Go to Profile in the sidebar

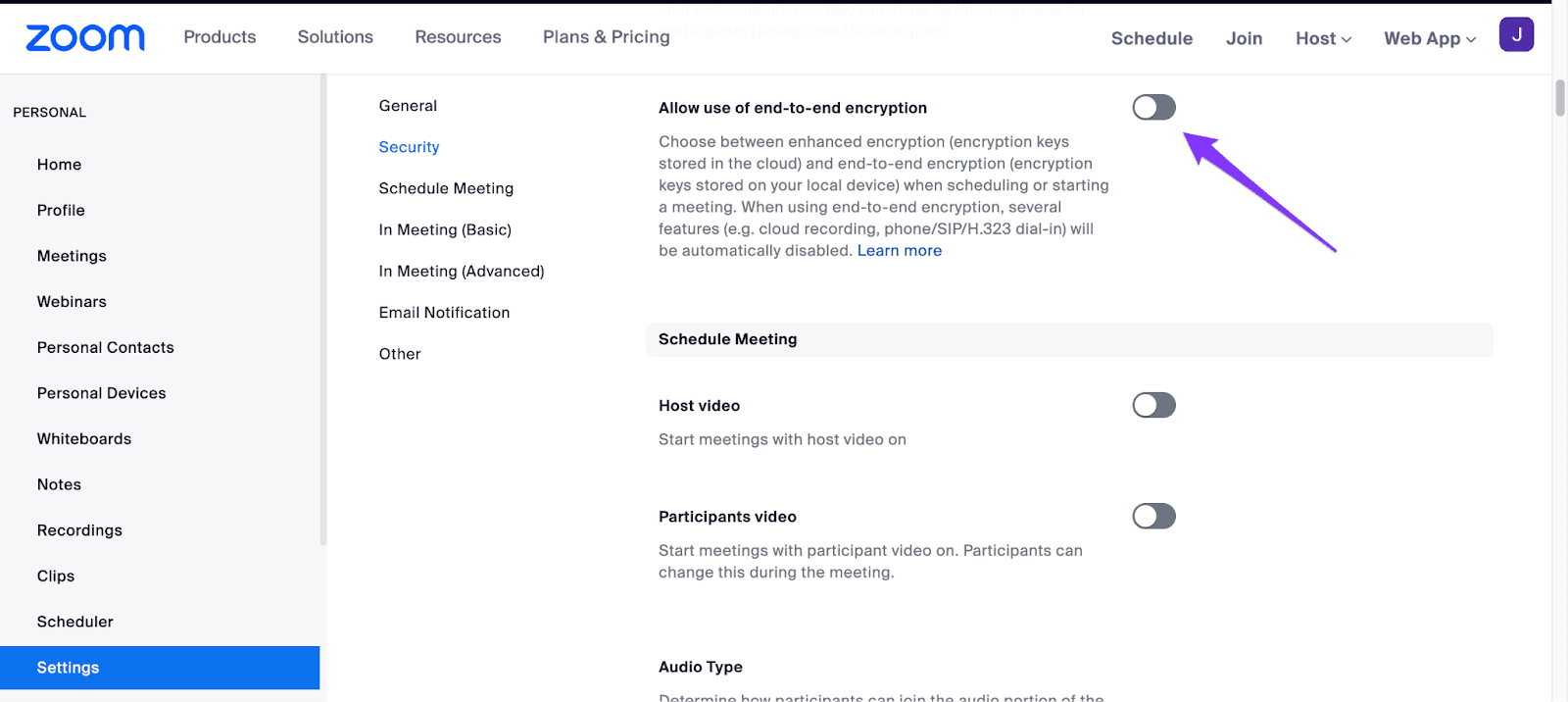[60, 210]
